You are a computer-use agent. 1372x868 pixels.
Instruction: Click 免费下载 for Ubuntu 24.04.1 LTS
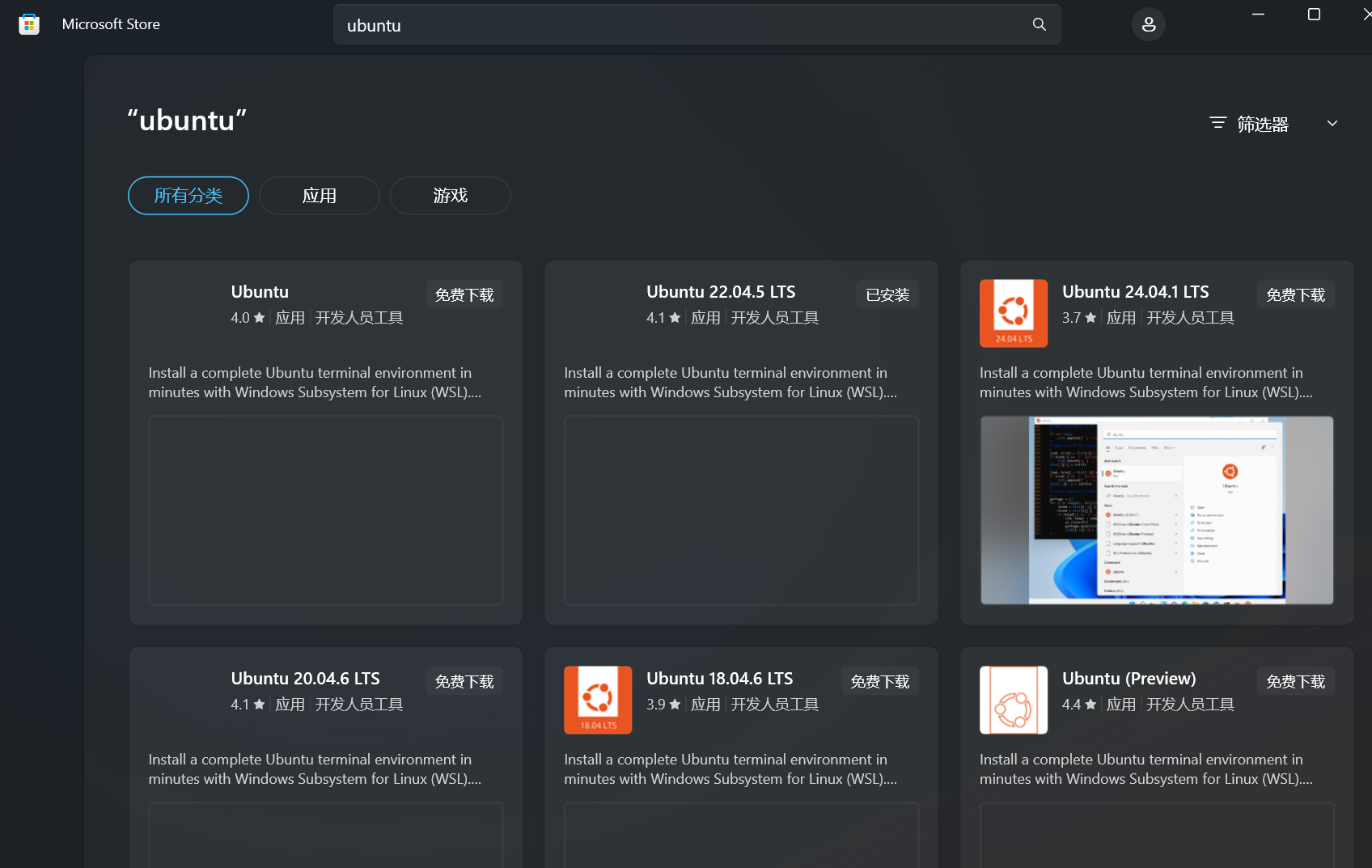pos(1295,294)
